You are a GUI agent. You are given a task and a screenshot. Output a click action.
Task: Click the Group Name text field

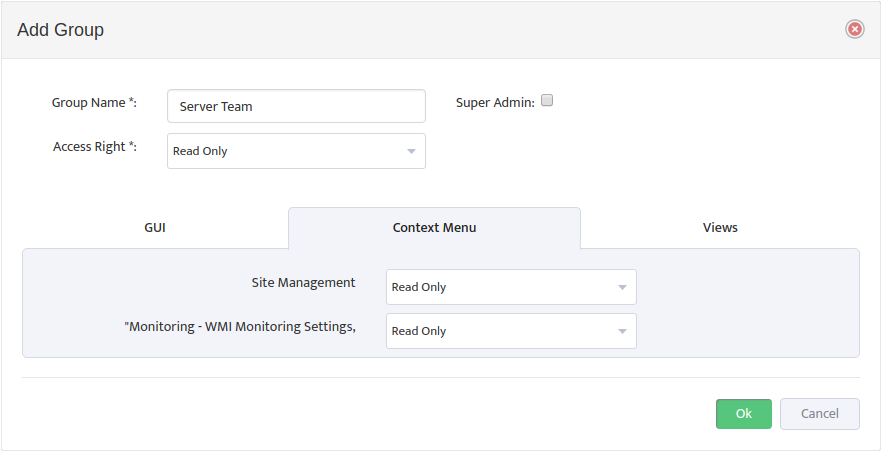click(296, 106)
